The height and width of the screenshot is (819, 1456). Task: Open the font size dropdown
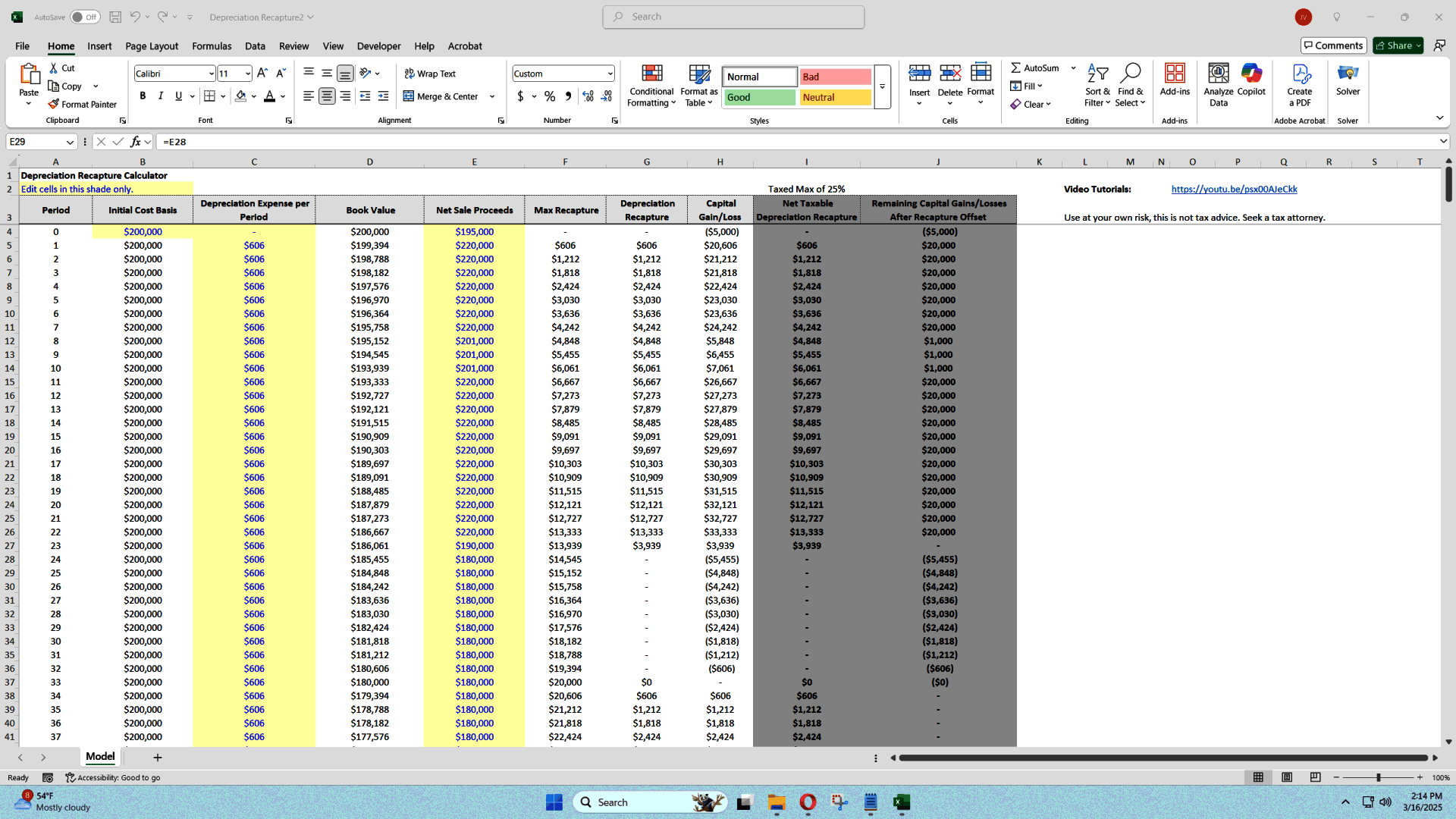pyautogui.click(x=249, y=73)
